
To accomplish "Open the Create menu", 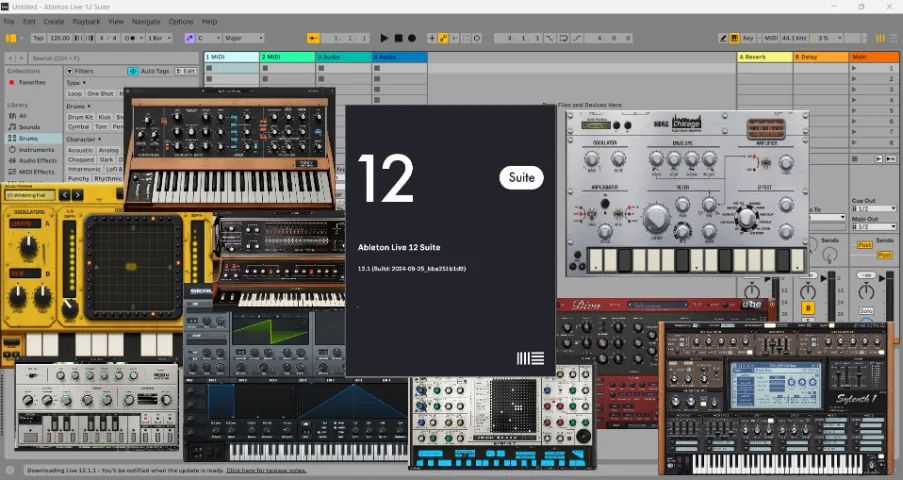I will pos(54,21).
